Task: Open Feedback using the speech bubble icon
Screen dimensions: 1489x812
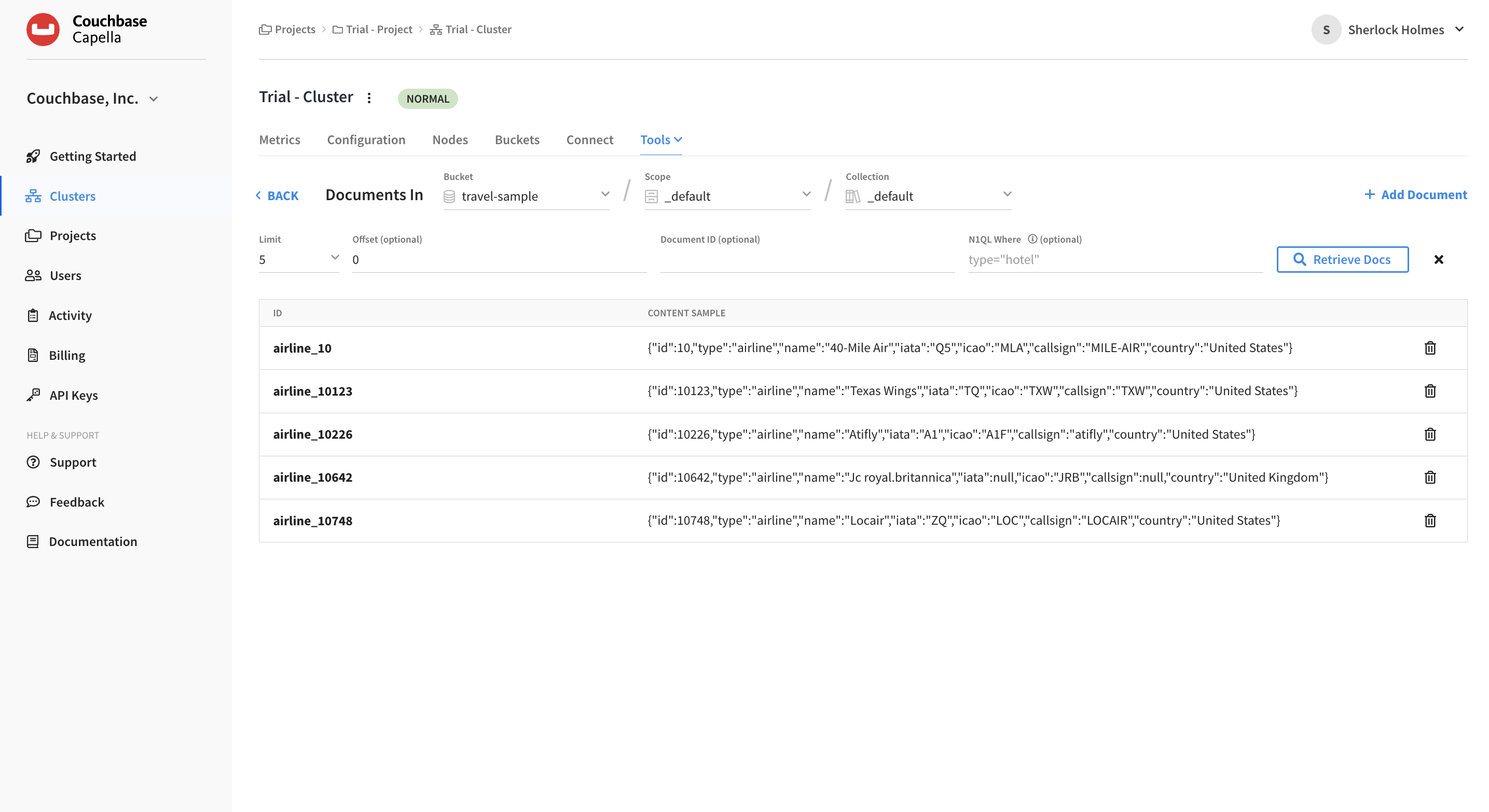Action: (x=33, y=502)
